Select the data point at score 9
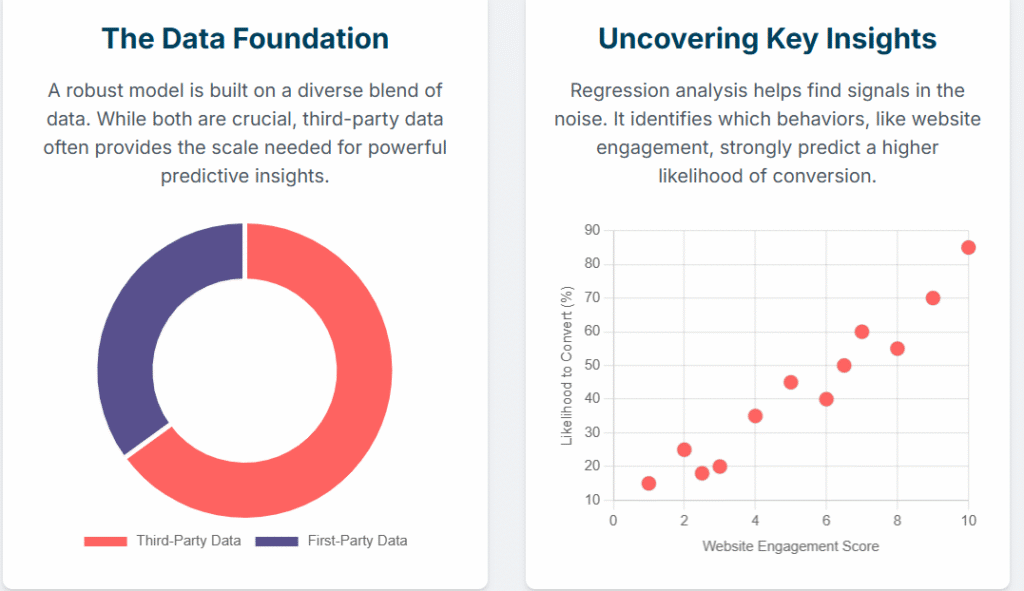This screenshot has width=1024, height=591. [x=933, y=298]
